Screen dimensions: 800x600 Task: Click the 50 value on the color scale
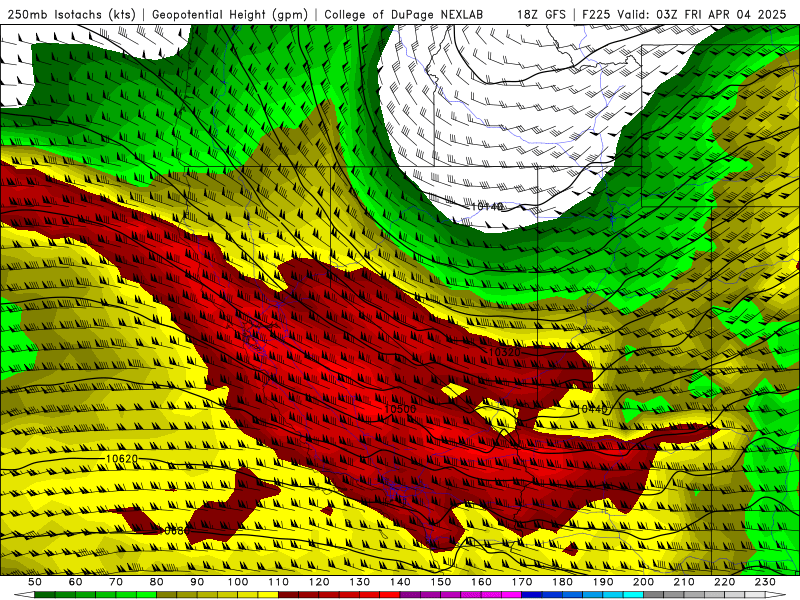(35, 582)
